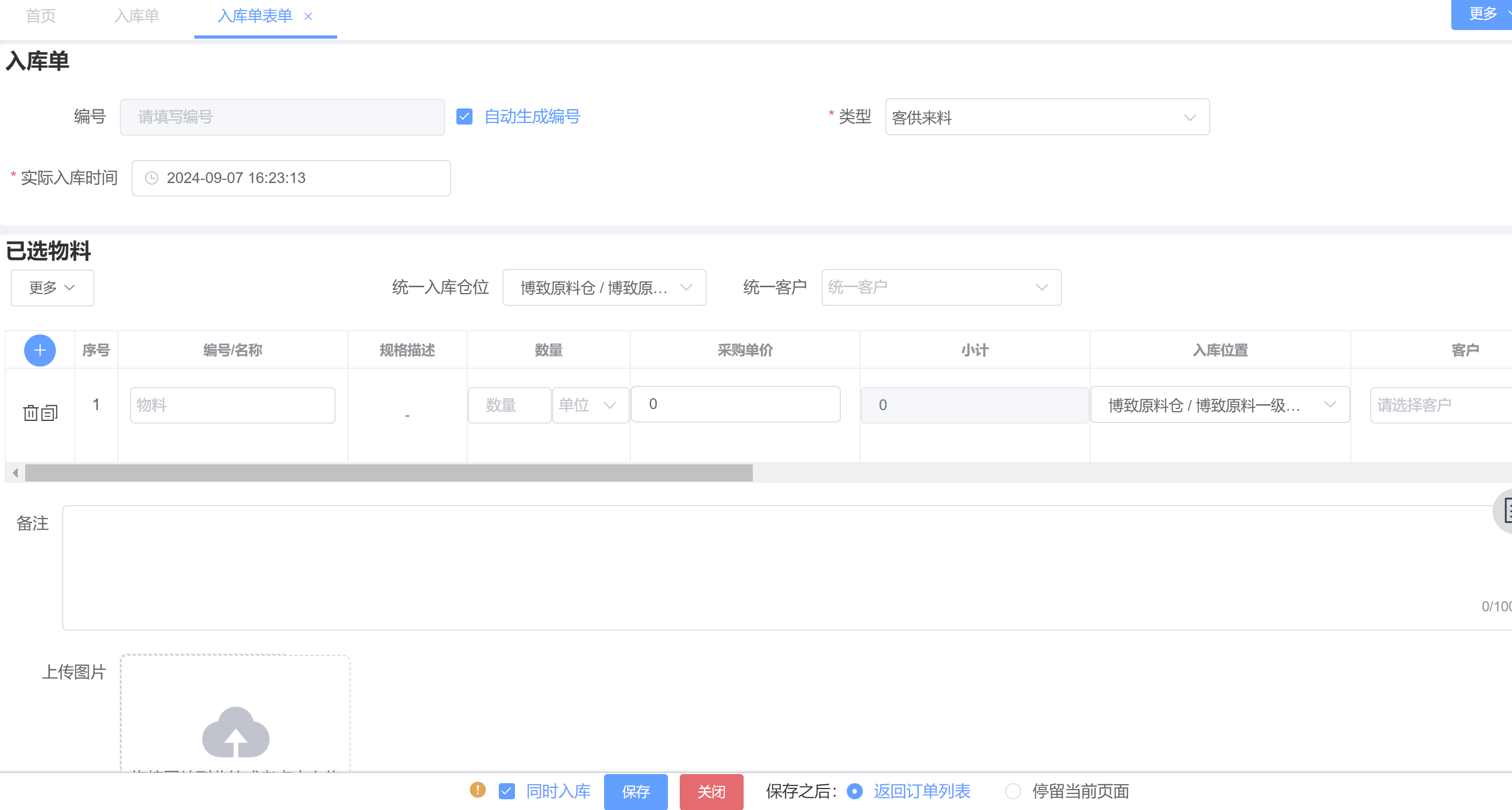Viewport: 1512px width, 810px height.
Task: Open 入库位置 dropdown in row 1
Action: pos(1220,404)
